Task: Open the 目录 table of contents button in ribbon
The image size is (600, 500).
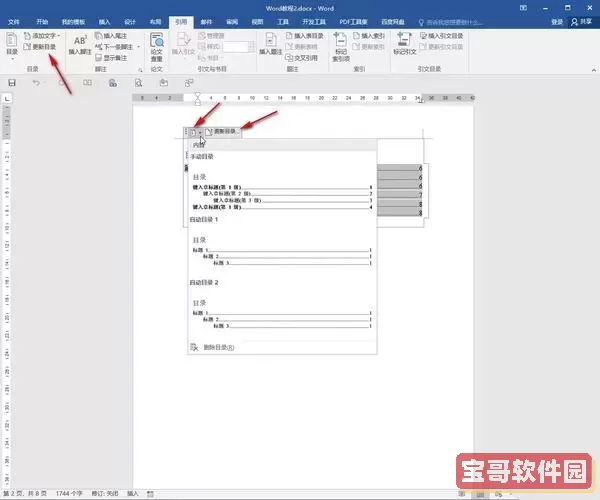Action: (x=11, y=45)
